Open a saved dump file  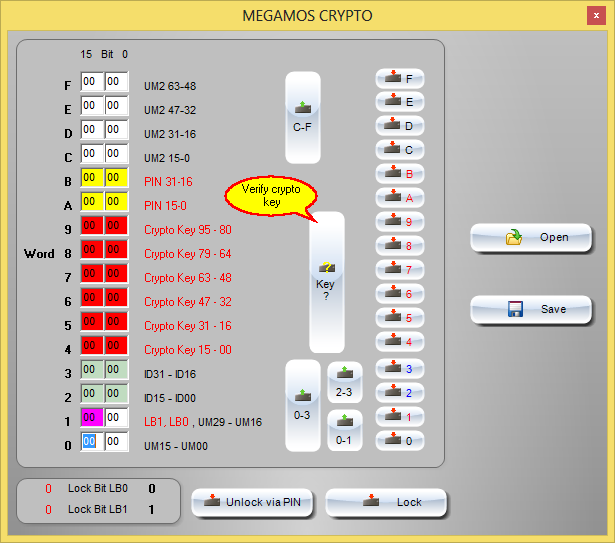click(531, 237)
